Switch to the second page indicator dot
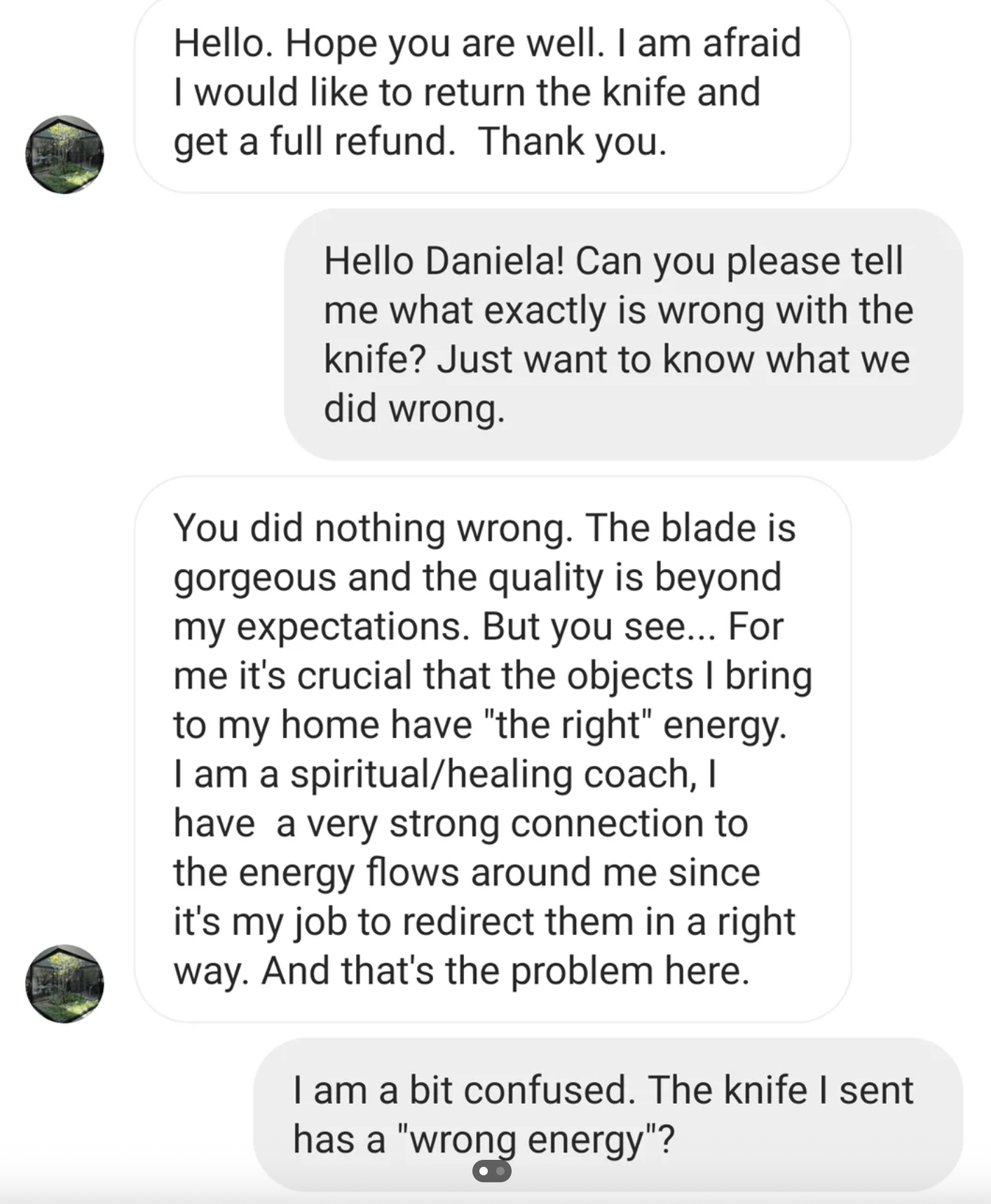This screenshot has height=1204, width=991. click(x=500, y=1171)
